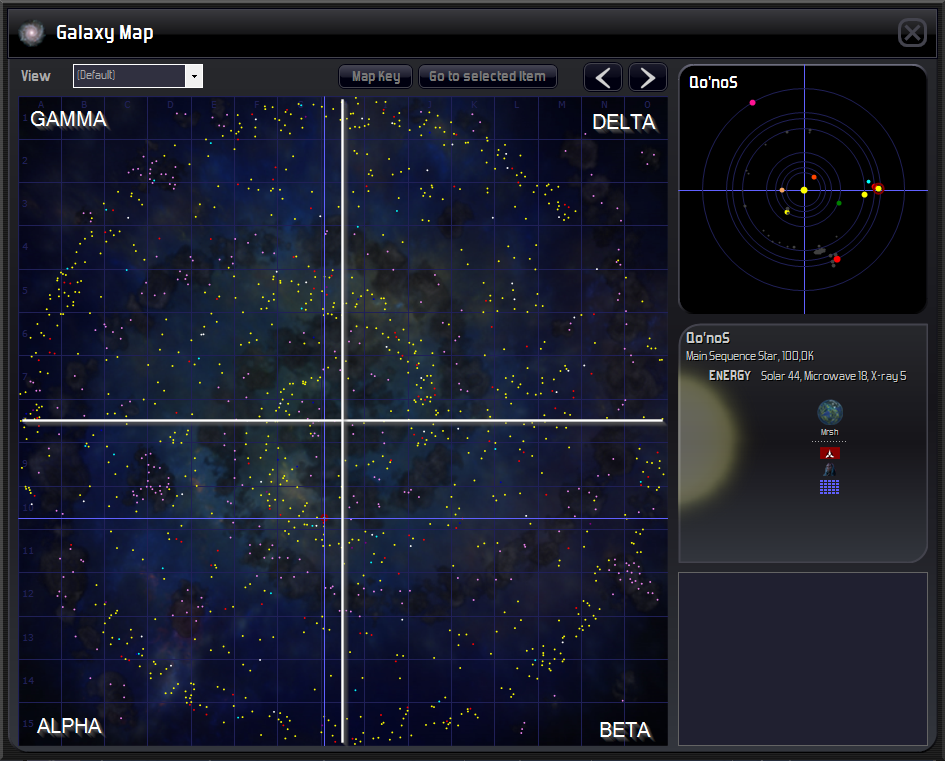Click the Klingon portrait icon under the emblem
Screen dimensions: 945x761
[x=829, y=469]
